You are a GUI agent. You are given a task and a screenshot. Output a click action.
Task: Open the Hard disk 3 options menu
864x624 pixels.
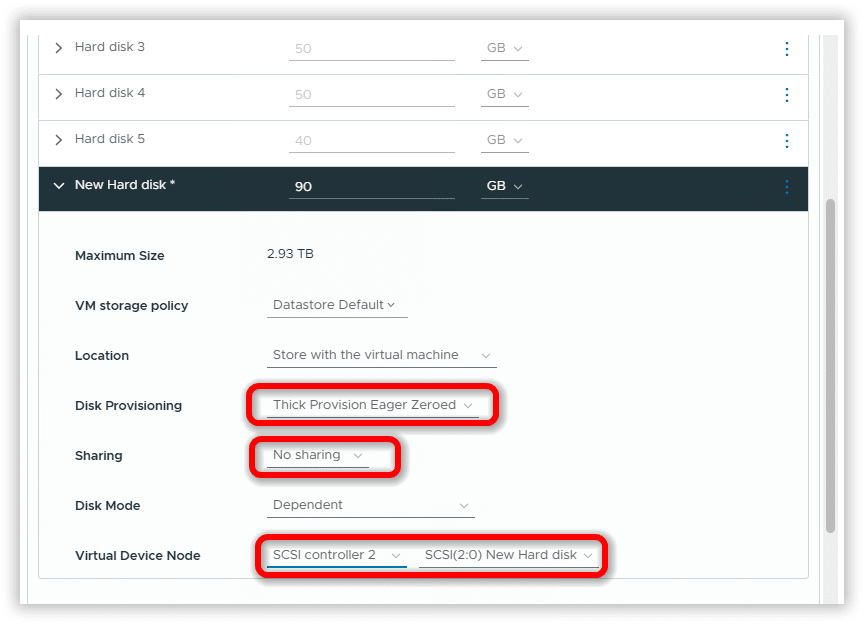(787, 49)
